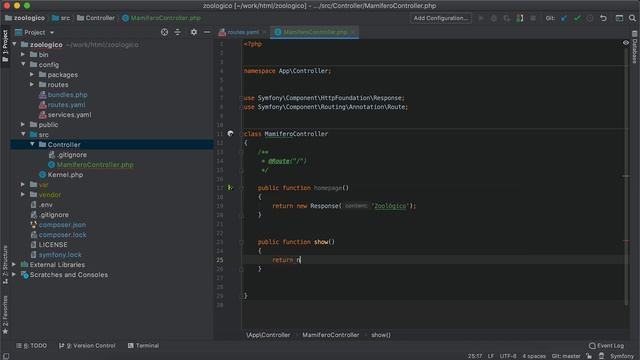
Task: Open Git history clock icon
Action: click(590, 18)
